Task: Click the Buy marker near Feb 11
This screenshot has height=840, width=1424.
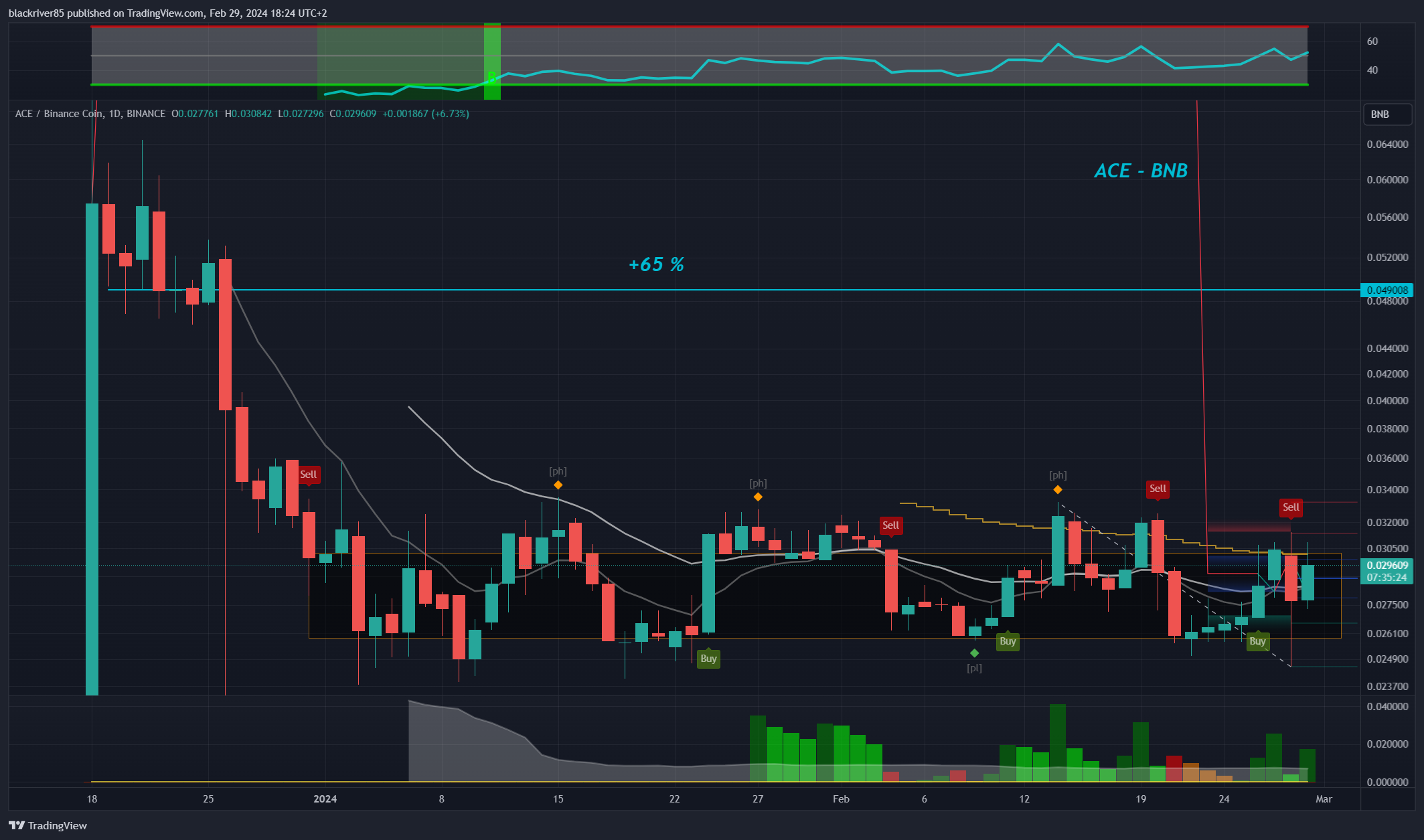Action: pyautogui.click(x=1008, y=641)
